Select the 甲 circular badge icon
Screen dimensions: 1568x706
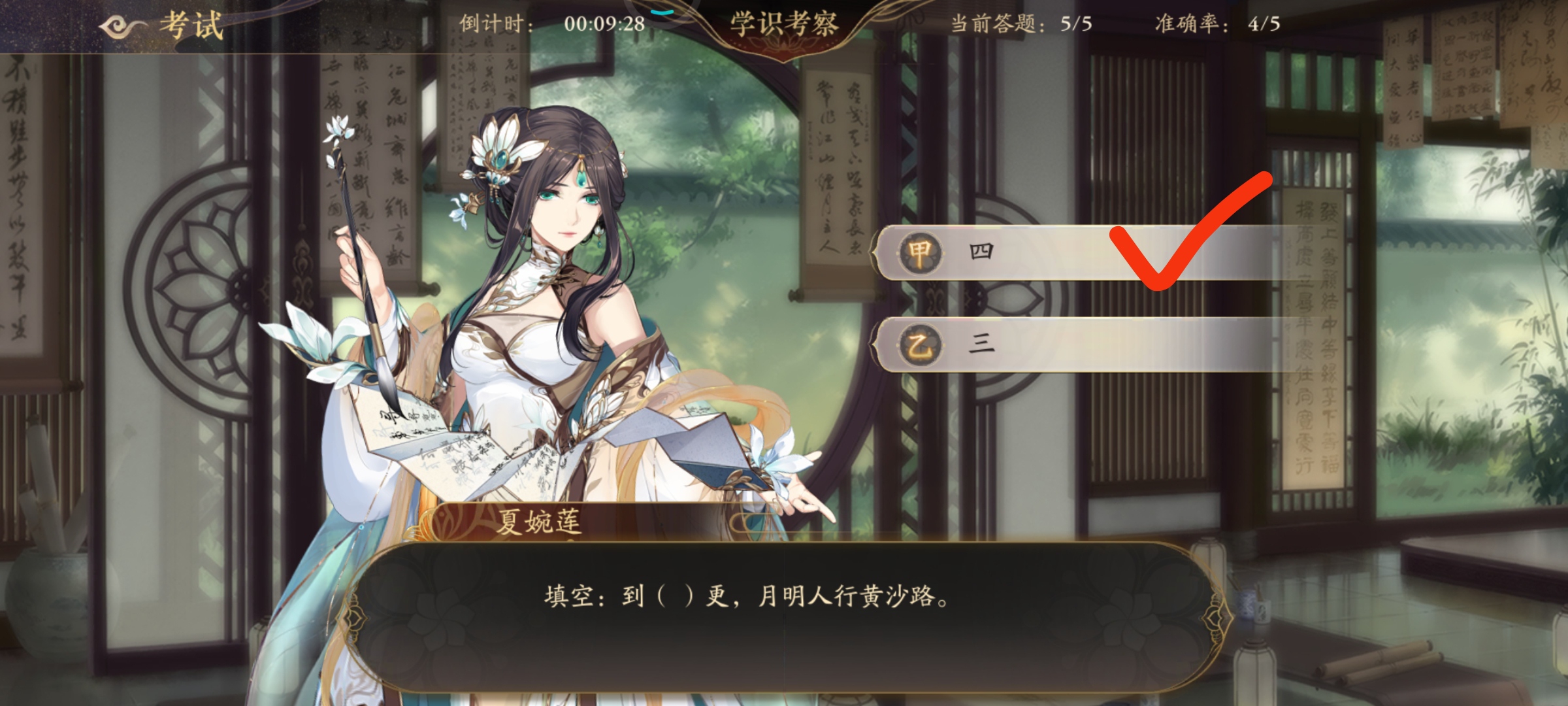pyautogui.click(x=920, y=253)
